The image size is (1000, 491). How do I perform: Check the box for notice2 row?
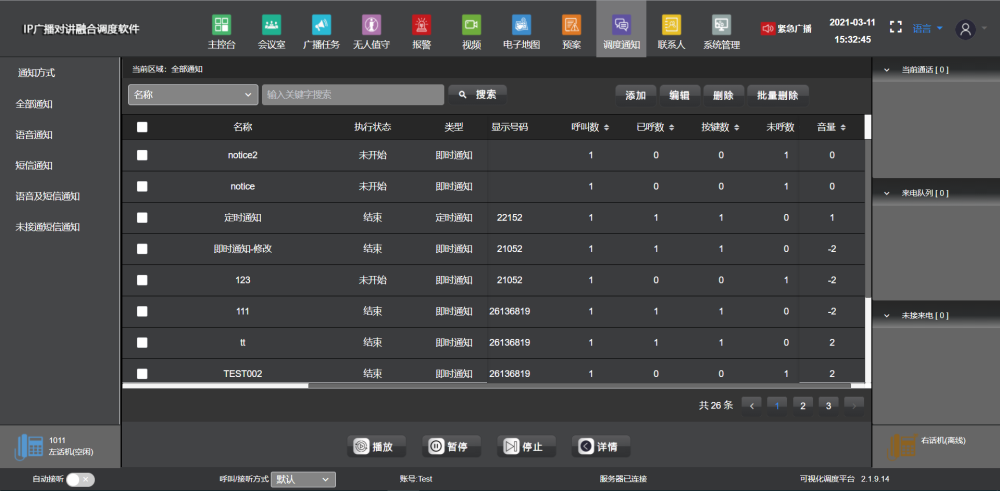coord(142,155)
